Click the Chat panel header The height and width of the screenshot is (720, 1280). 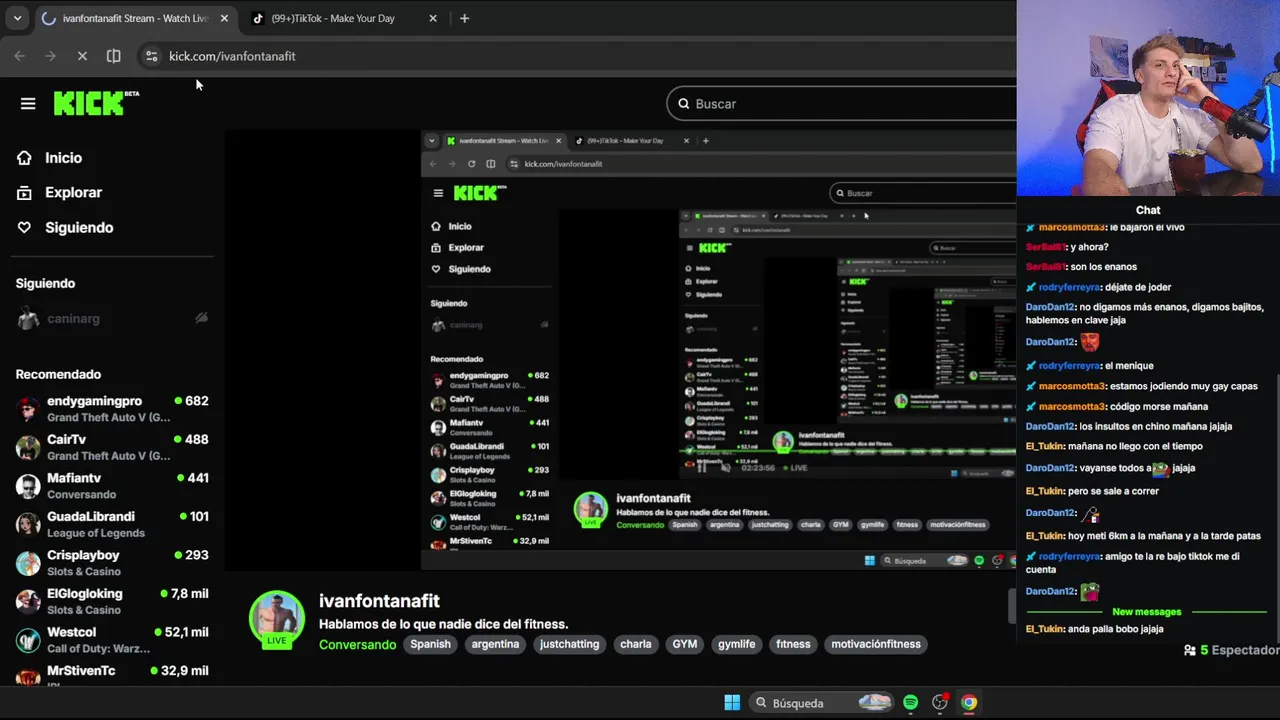1148,210
